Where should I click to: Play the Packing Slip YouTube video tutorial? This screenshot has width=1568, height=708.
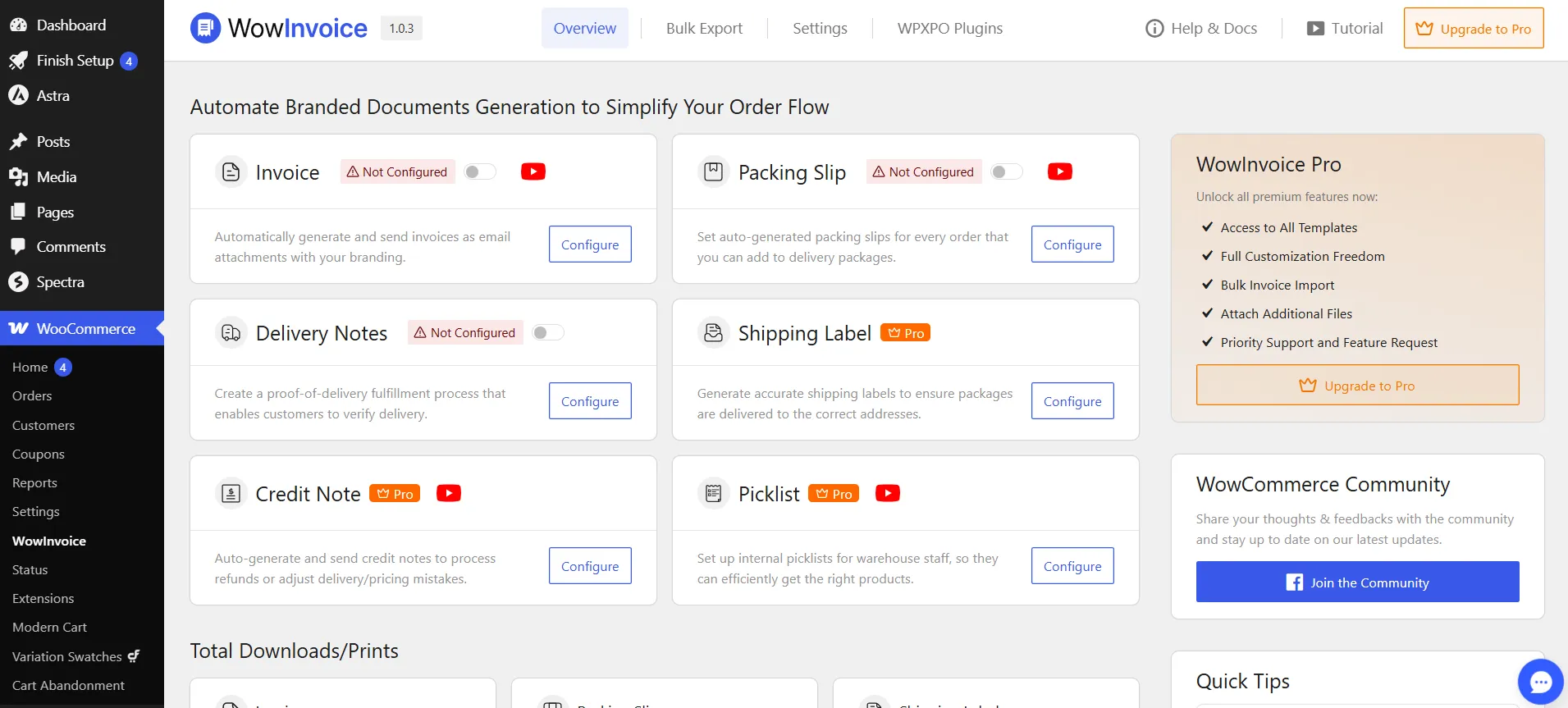[1060, 171]
